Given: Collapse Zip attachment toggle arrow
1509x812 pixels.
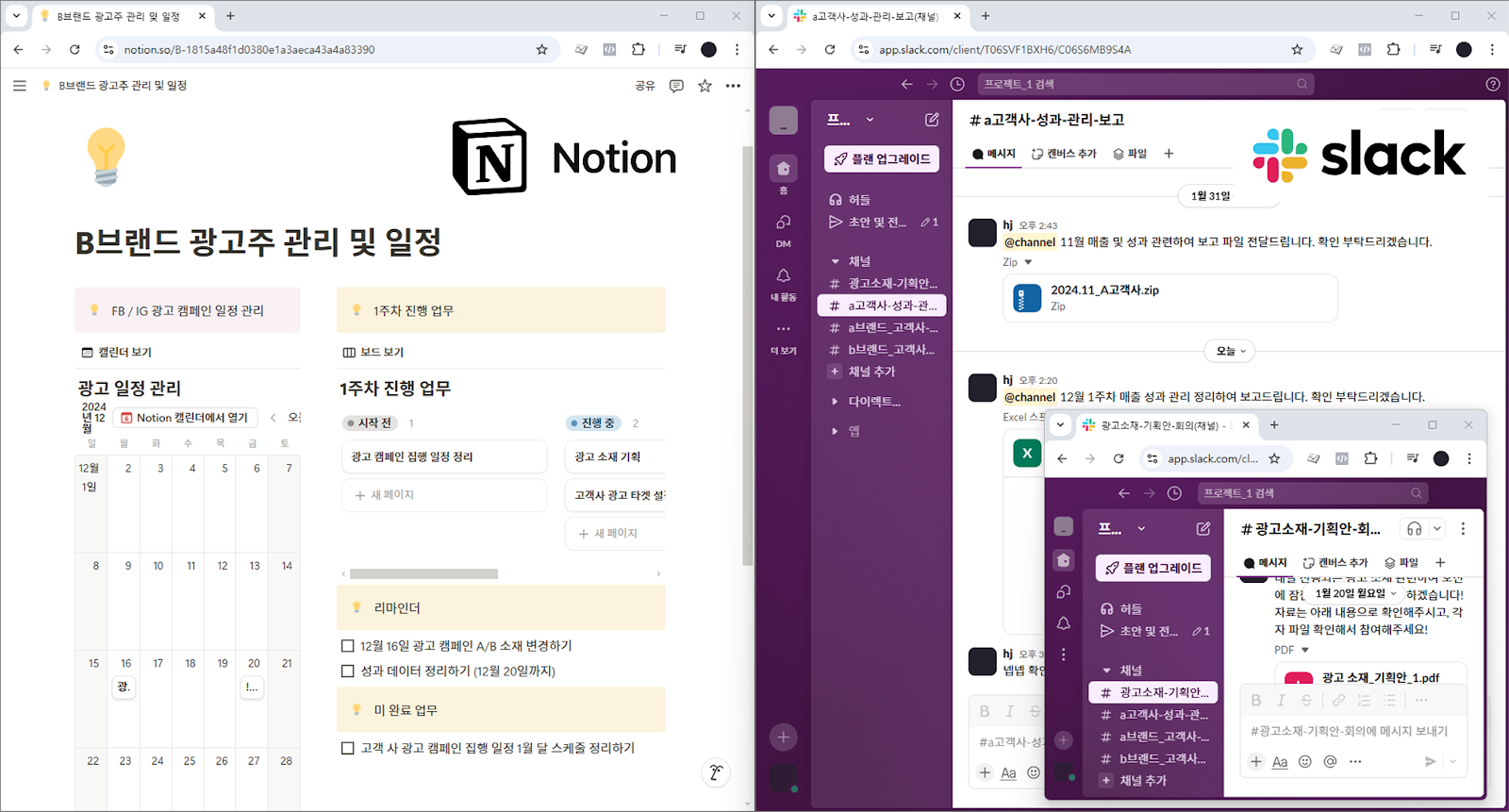Looking at the screenshot, I should tap(1028, 262).
